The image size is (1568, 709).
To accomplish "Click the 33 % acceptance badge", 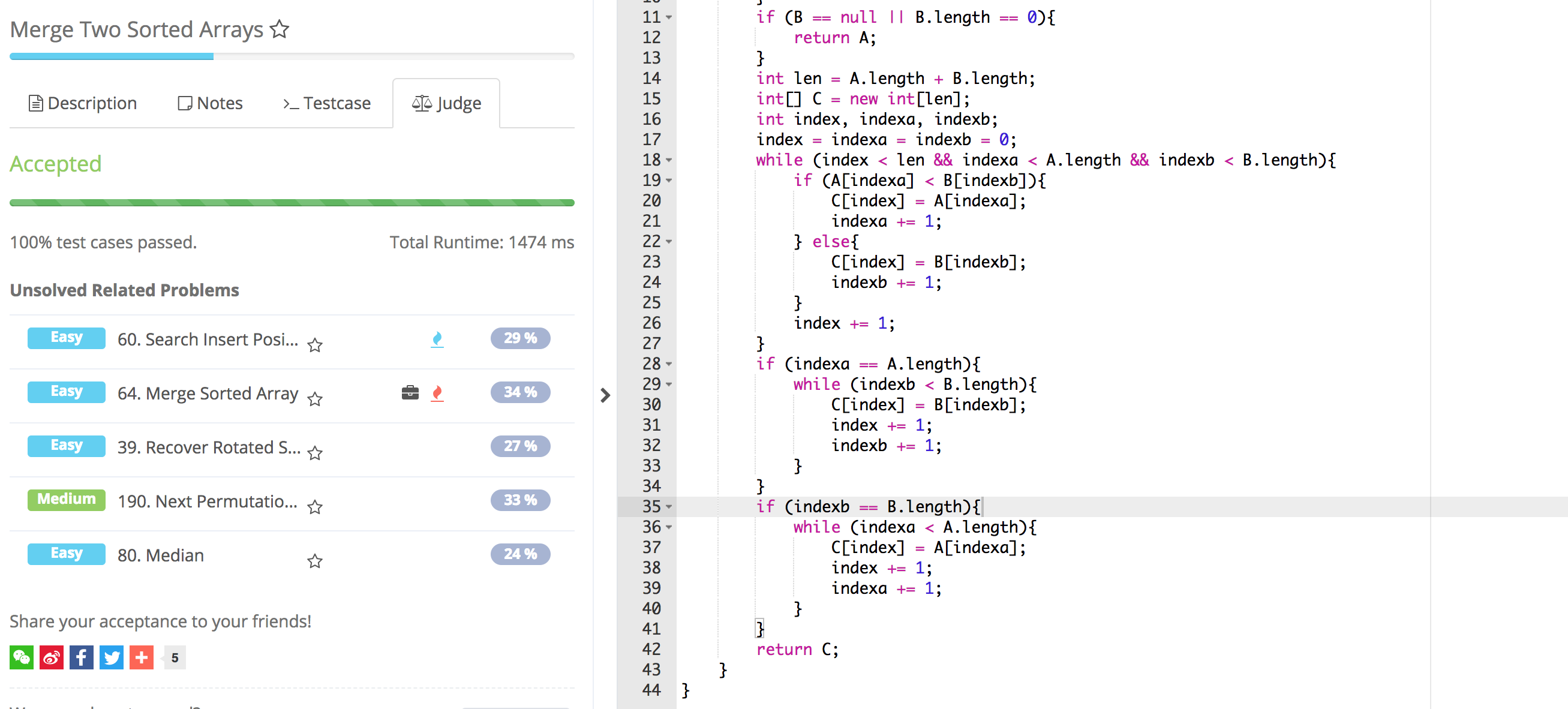I will click(521, 500).
